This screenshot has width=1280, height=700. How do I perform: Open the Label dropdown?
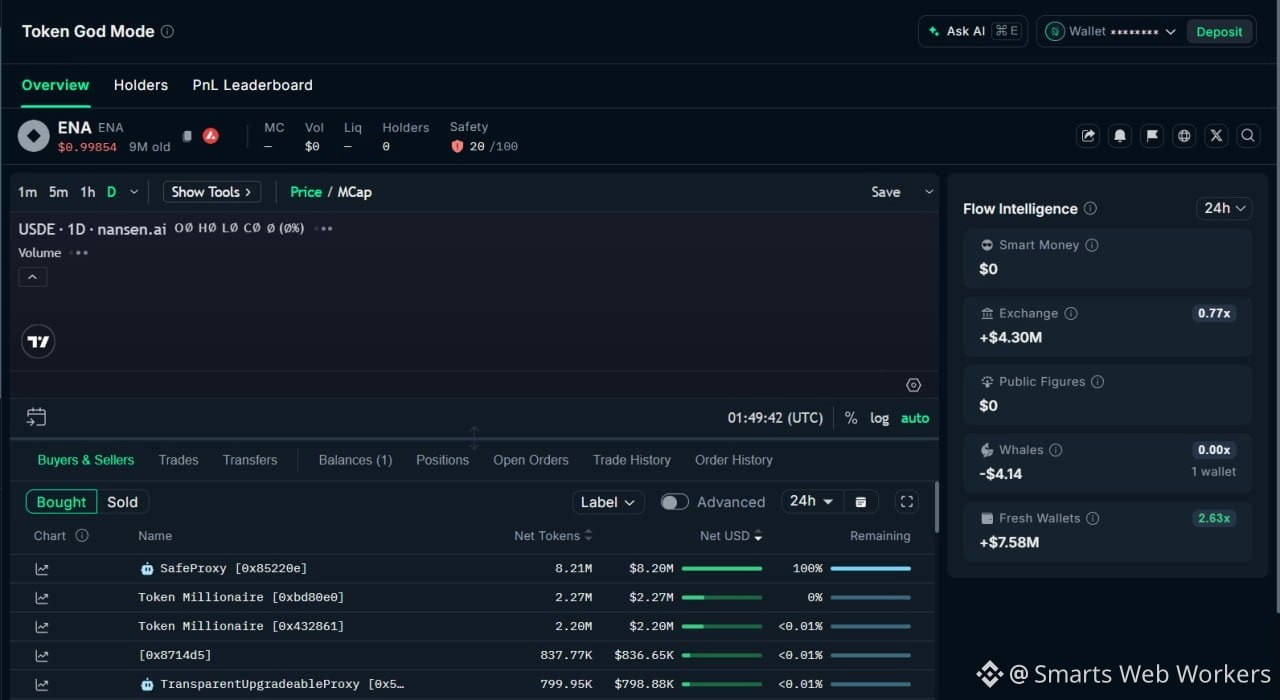click(x=608, y=502)
